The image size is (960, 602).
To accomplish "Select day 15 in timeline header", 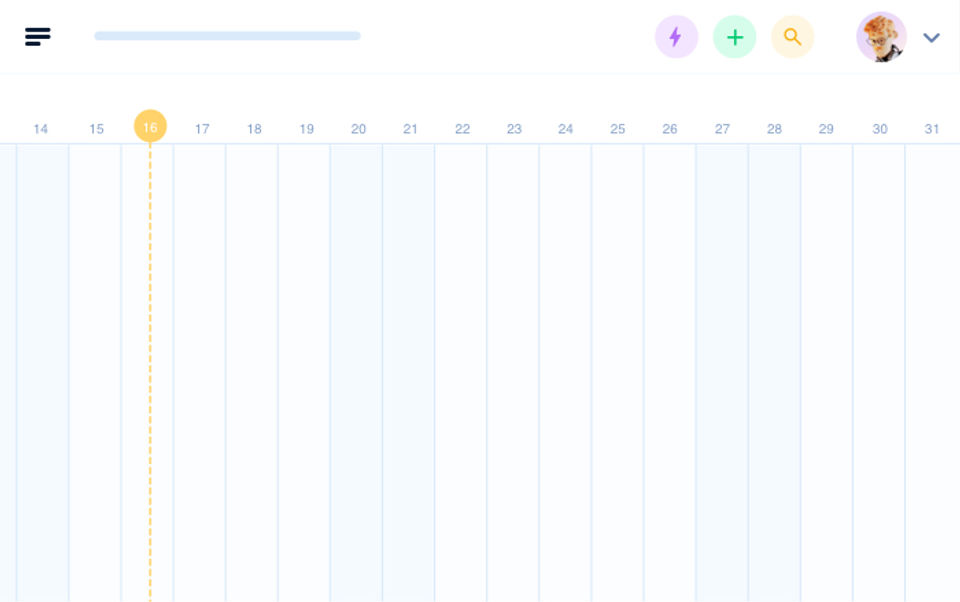I will pos(96,129).
